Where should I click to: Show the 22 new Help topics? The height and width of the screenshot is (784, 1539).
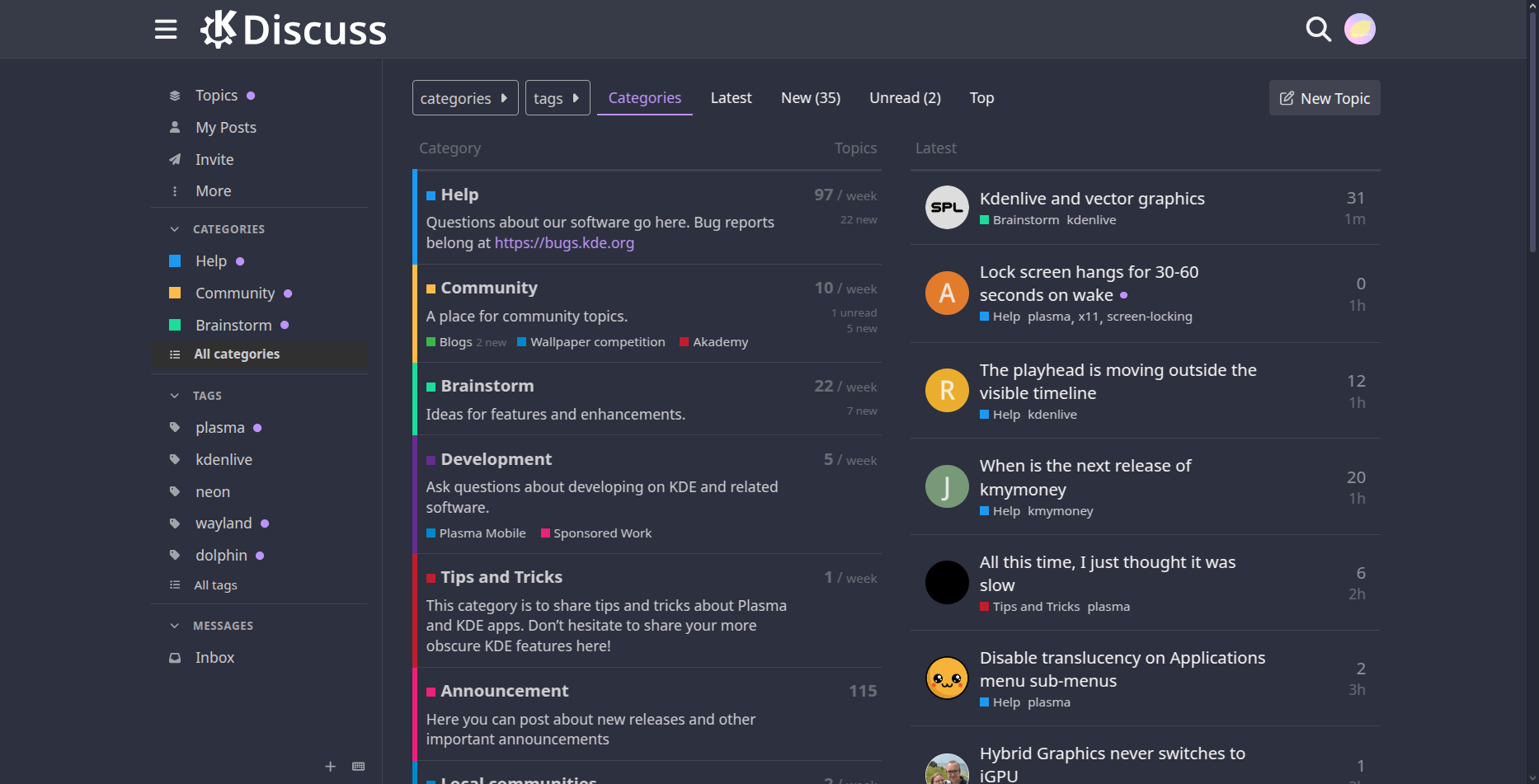point(859,220)
